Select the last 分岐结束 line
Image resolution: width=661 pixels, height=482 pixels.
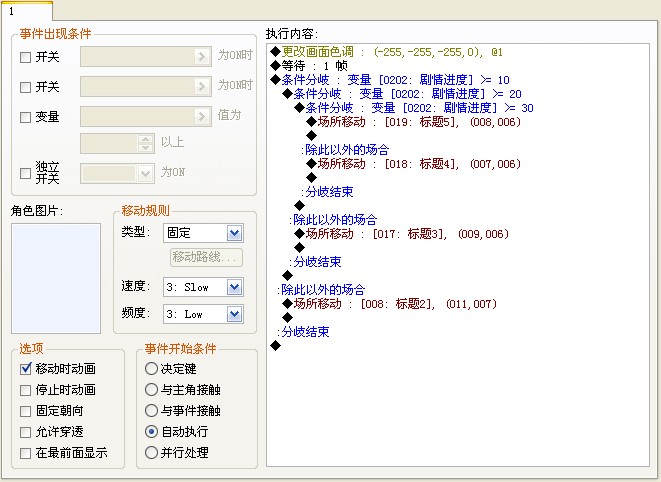tap(304, 332)
